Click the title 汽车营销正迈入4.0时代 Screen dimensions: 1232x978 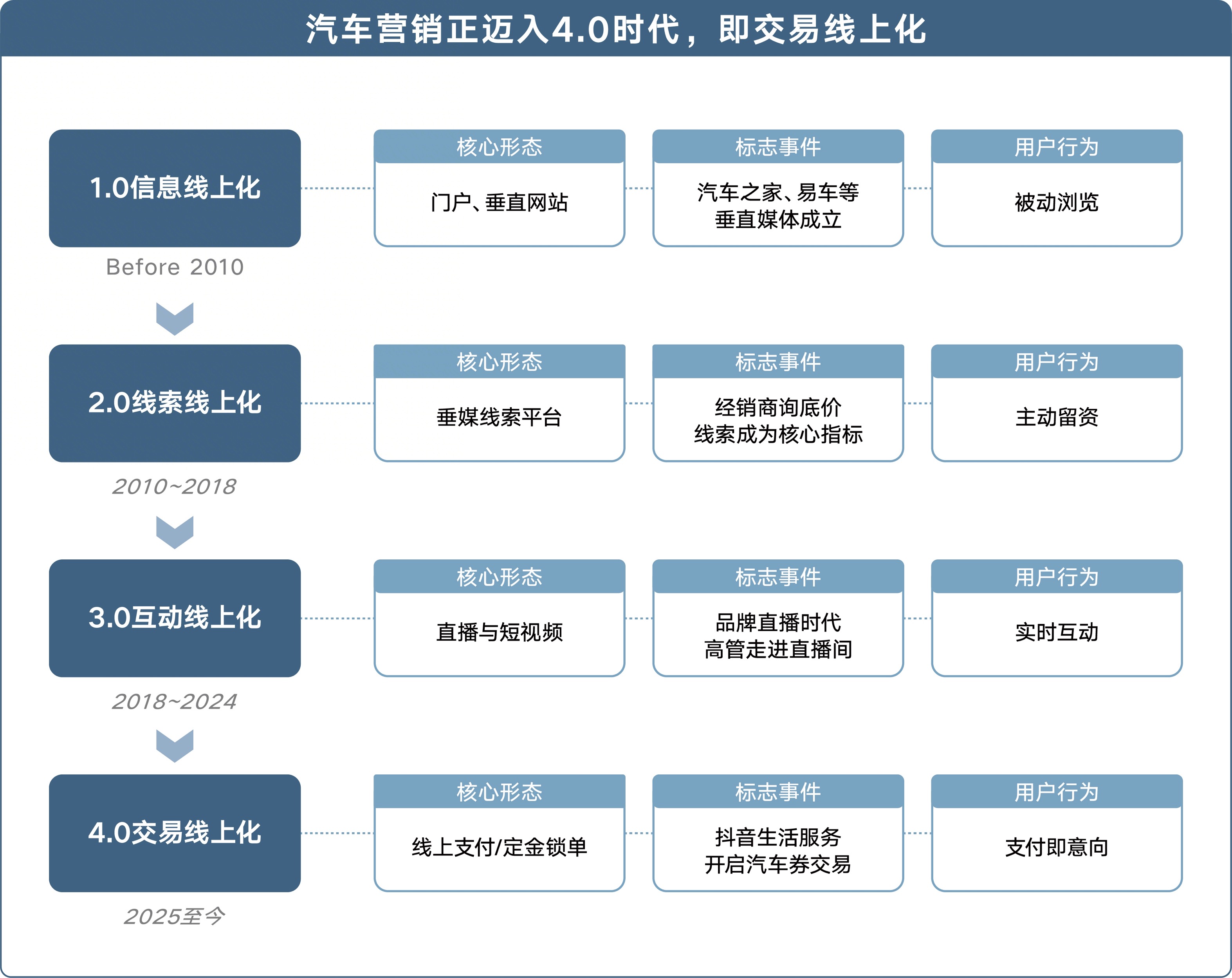coord(615,29)
